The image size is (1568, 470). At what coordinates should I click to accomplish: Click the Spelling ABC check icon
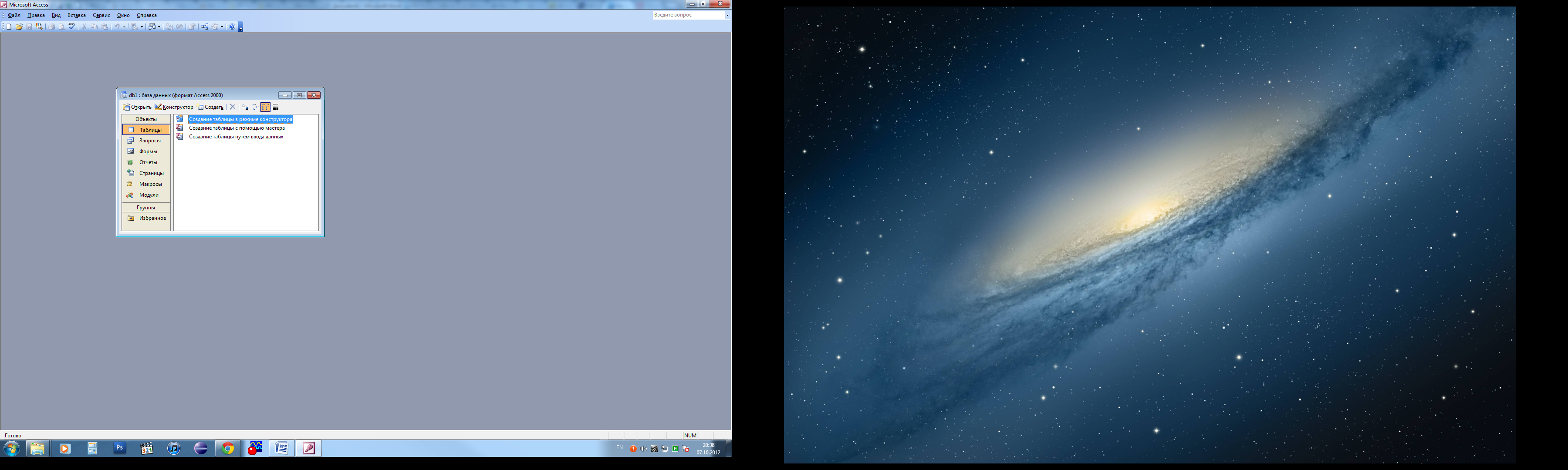click(x=72, y=27)
